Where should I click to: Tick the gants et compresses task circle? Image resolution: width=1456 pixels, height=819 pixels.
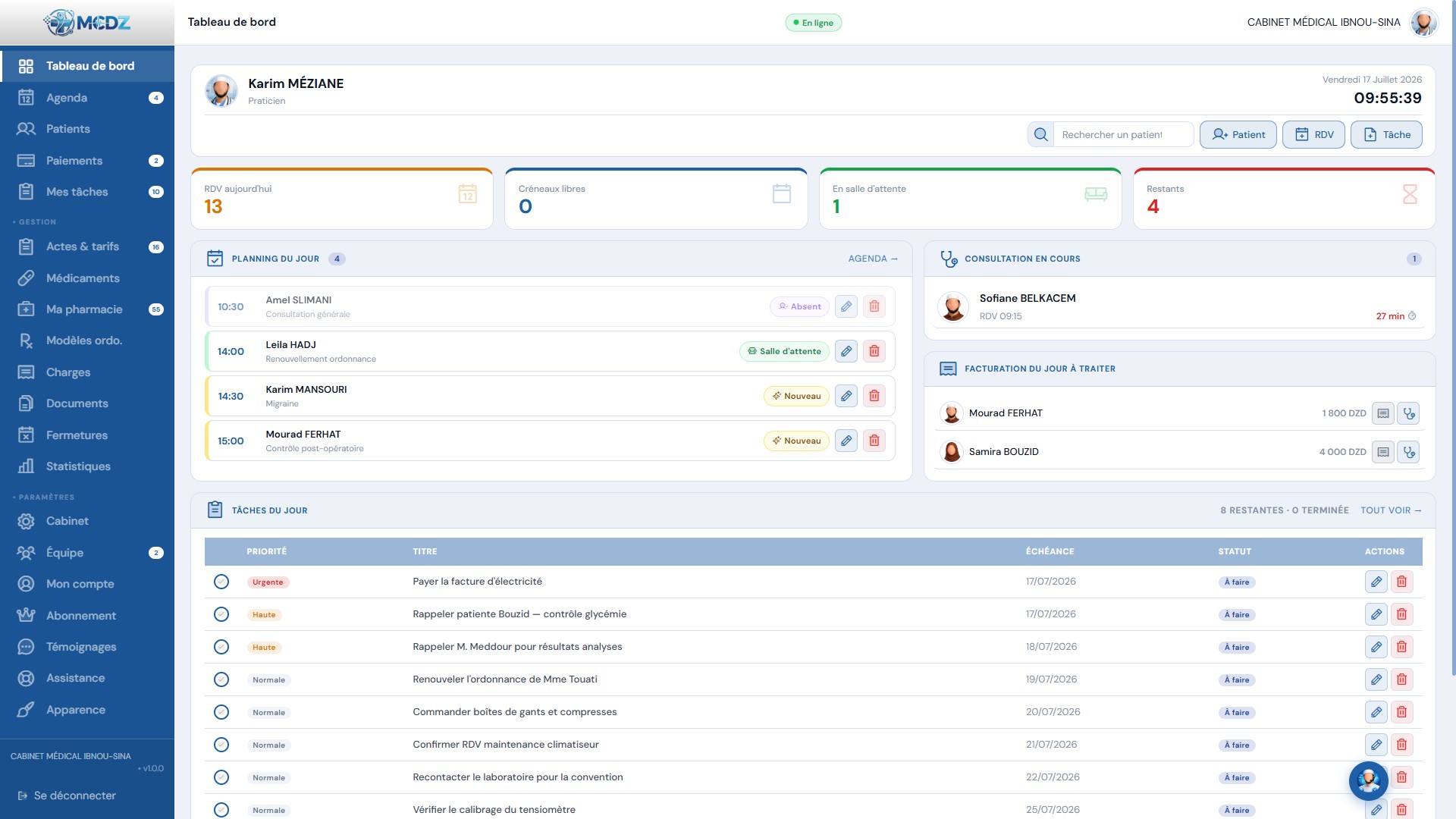click(x=221, y=712)
